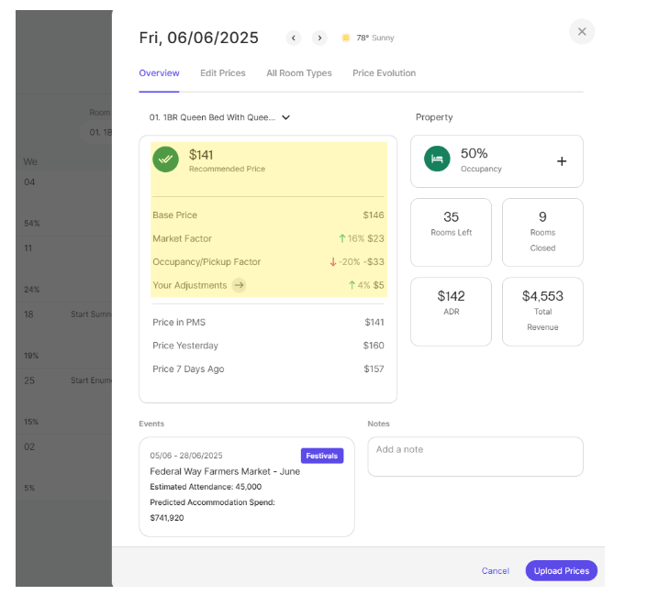Open Your Adjustments arrow icon

pos(239,285)
